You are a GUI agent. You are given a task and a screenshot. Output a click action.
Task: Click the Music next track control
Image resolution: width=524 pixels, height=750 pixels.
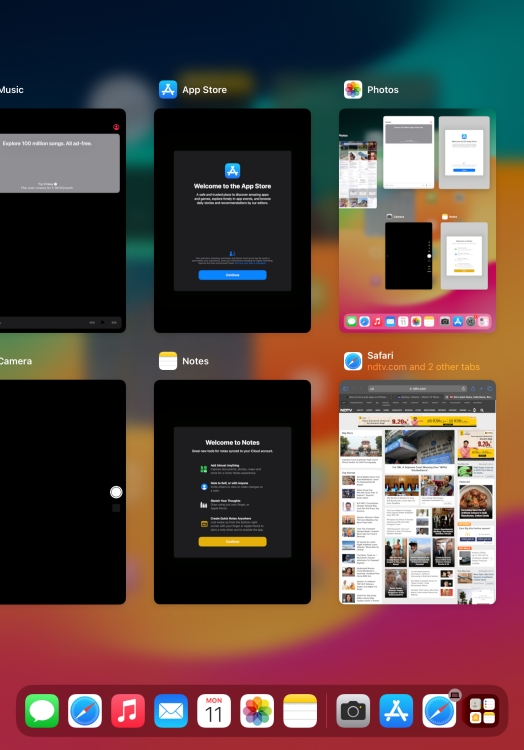point(114,322)
